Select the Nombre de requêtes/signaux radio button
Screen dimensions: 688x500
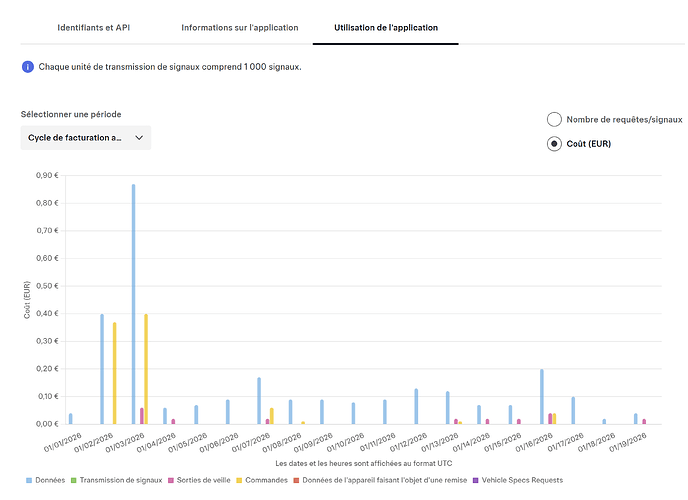tap(554, 120)
